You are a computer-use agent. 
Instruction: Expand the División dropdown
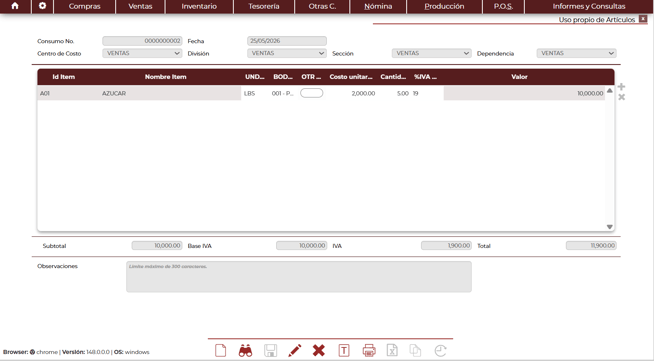(x=287, y=53)
